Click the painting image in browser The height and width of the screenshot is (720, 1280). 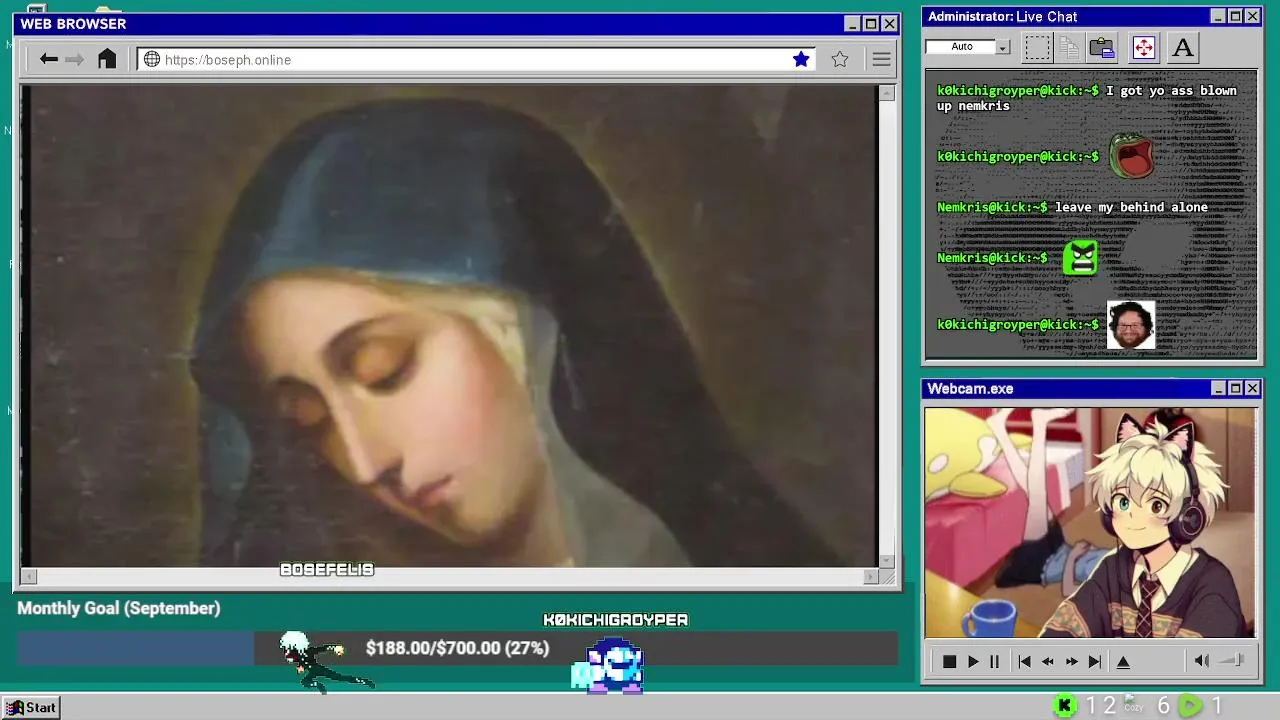[x=449, y=326]
